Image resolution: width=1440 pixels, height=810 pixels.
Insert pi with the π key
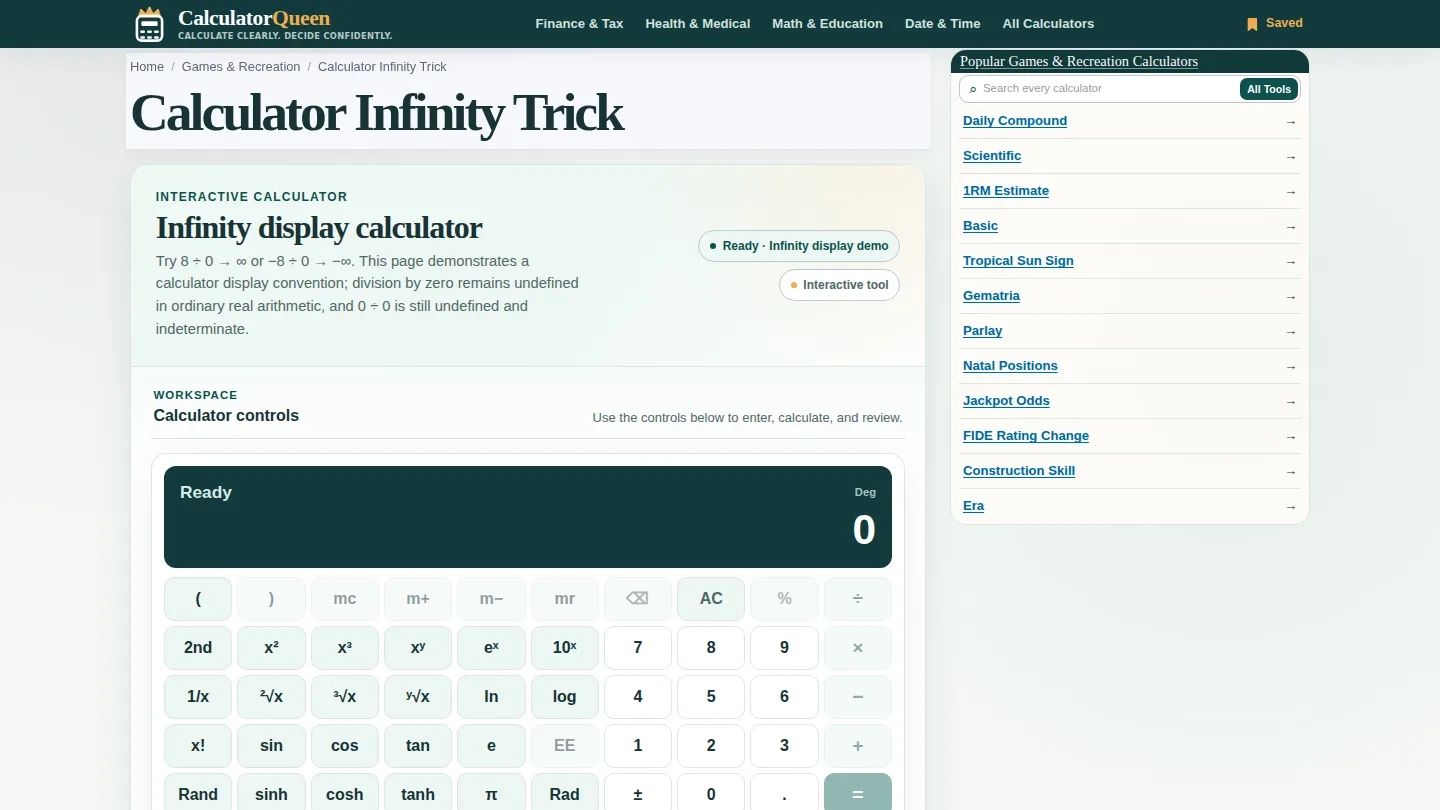click(x=491, y=792)
